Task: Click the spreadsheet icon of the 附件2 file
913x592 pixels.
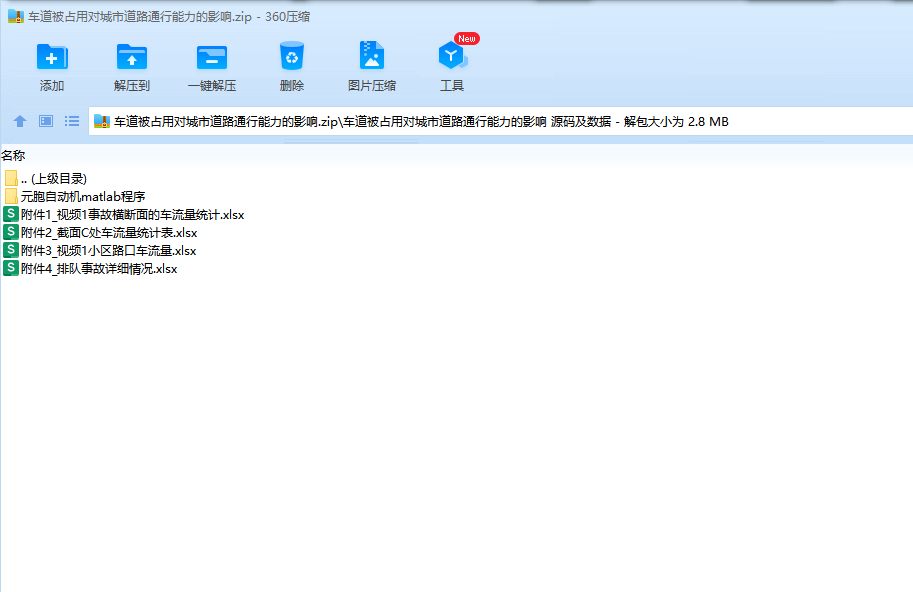Action: [x=10, y=232]
